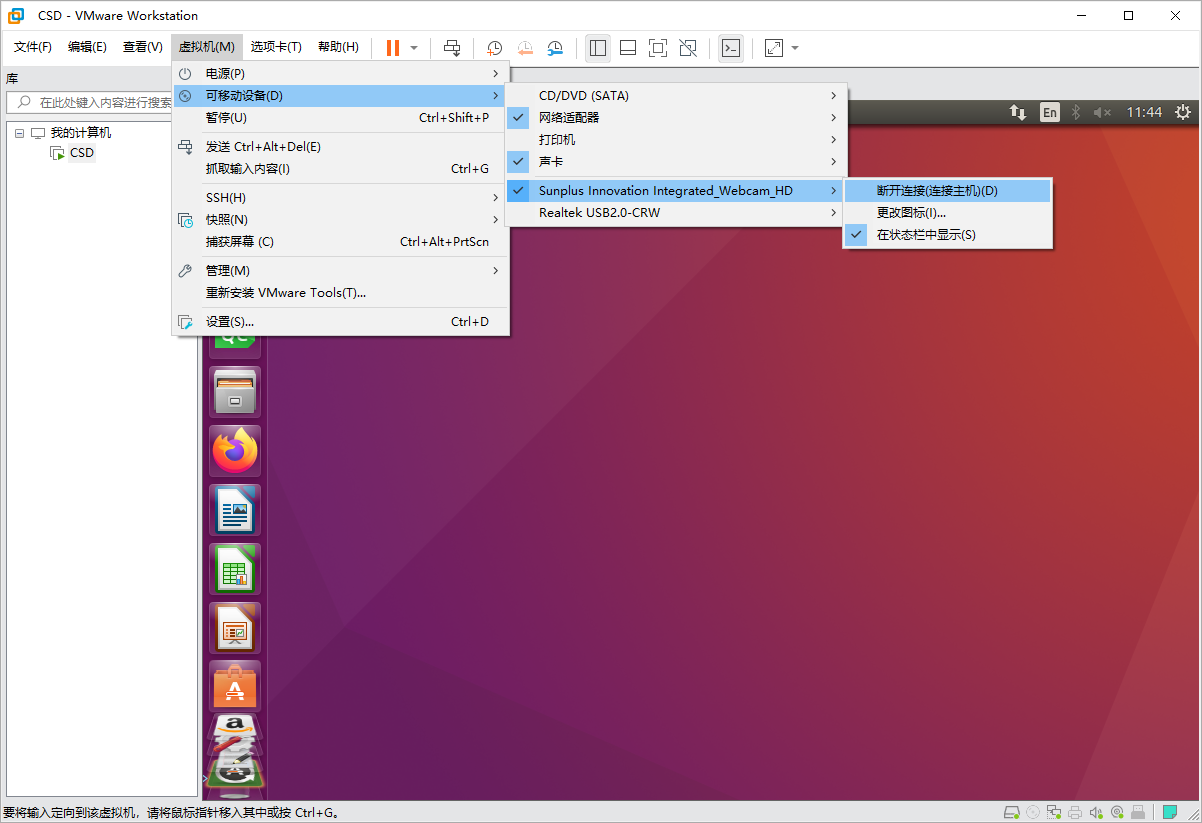Viewport: 1202px width, 823px height.
Task: Launch LibreOffice Impress from the dock
Action: pyautogui.click(x=235, y=627)
